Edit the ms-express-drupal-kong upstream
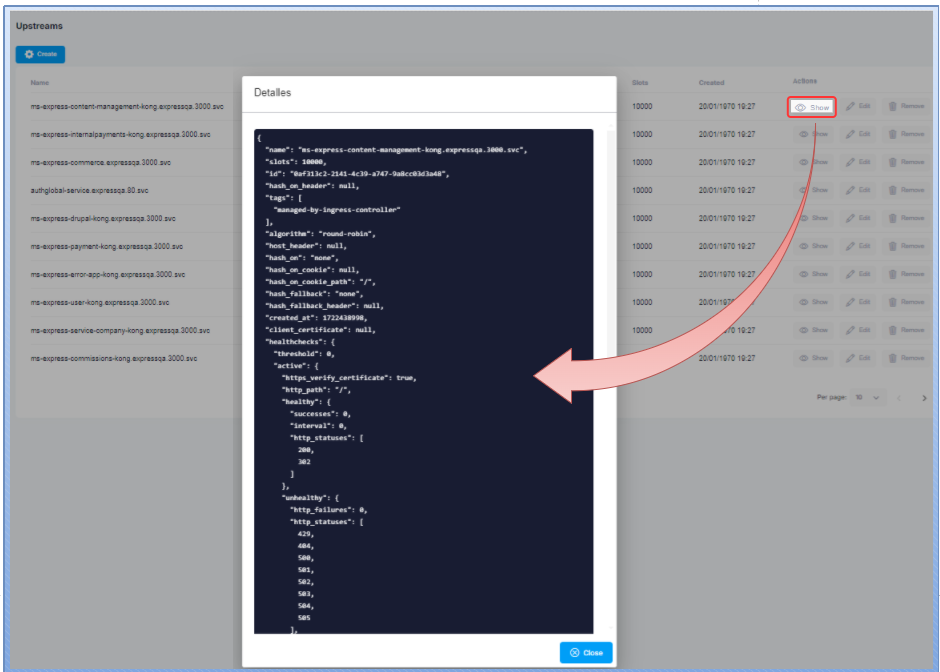 [x=858, y=218]
